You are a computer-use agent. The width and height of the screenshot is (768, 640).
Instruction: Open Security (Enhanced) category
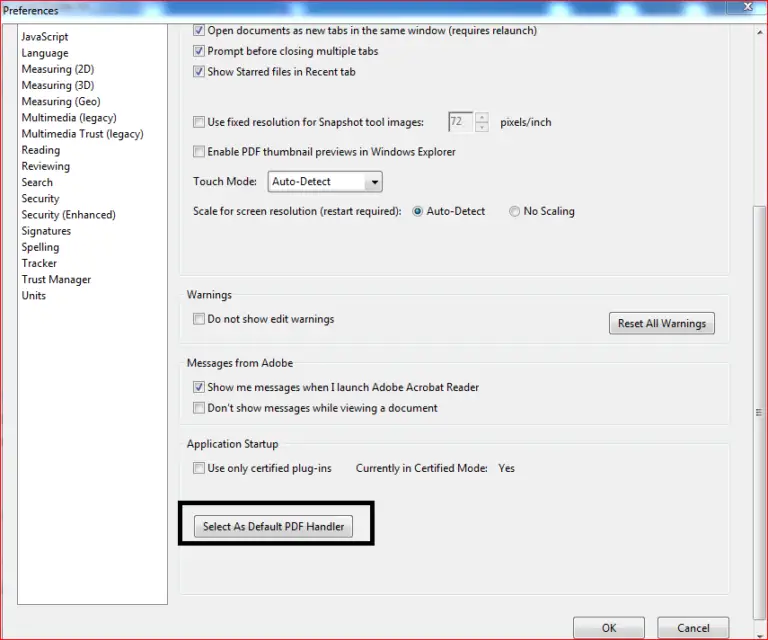click(x=69, y=214)
